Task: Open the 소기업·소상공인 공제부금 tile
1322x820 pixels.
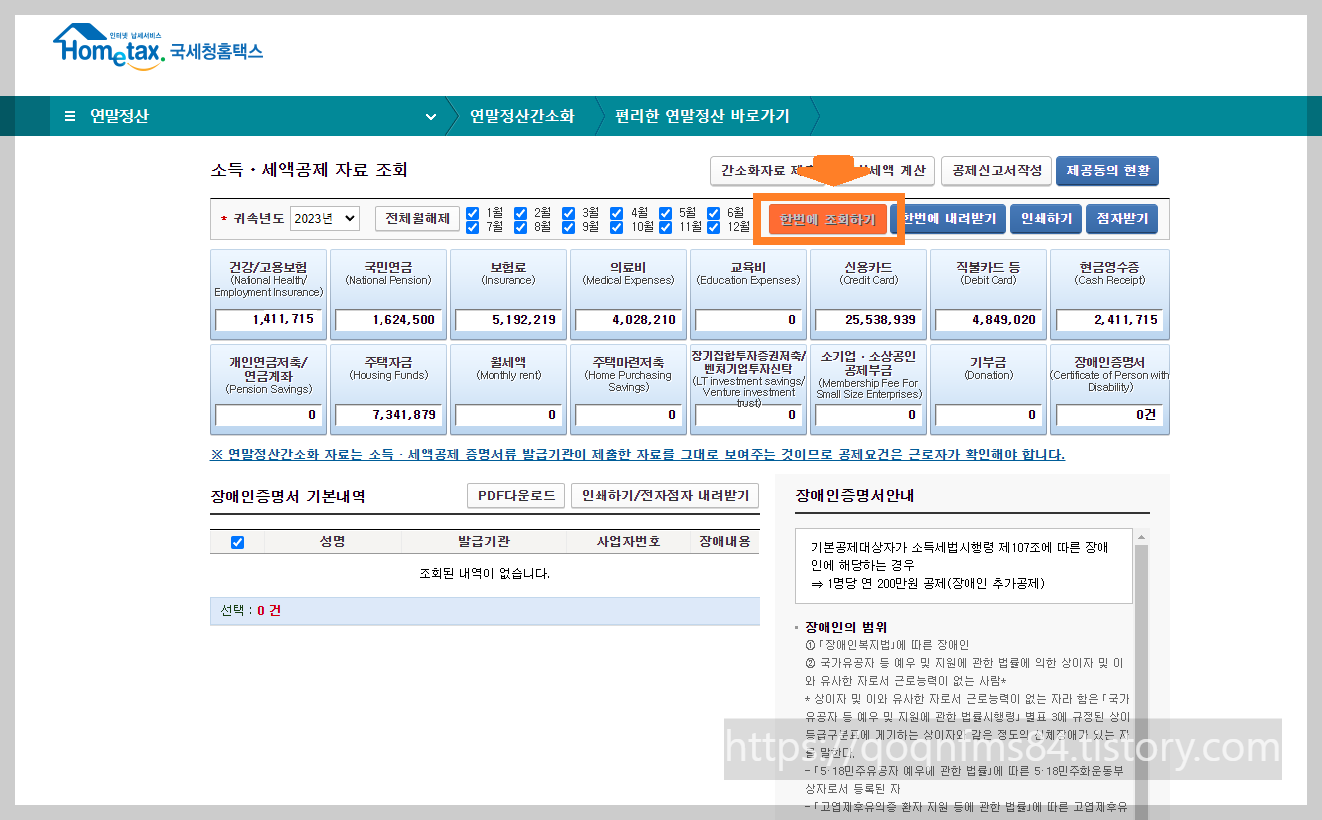Action: (x=868, y=389)
